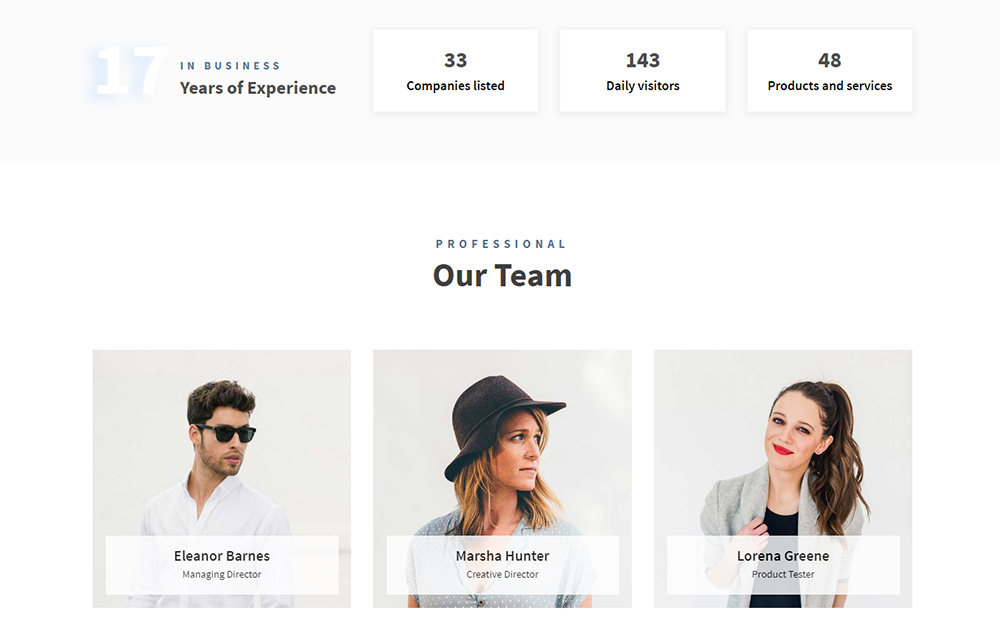The width and height of the screenshot is (1000, 622).
Task: Click the Lorena Greene name link
Action: (x=783, y=556)
